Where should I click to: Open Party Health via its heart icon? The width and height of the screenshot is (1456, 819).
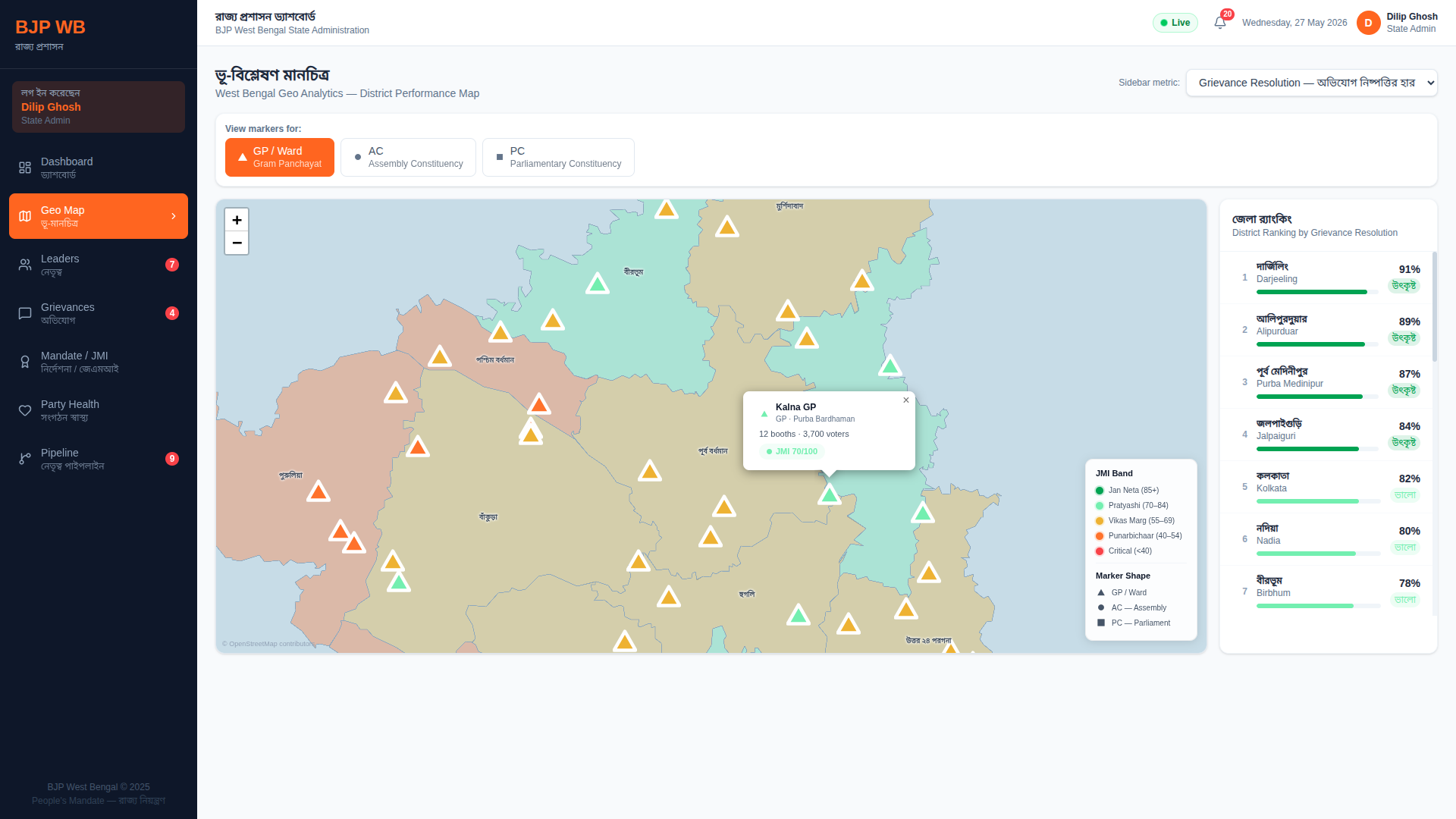pyautogui.click(x=25, y=410)
